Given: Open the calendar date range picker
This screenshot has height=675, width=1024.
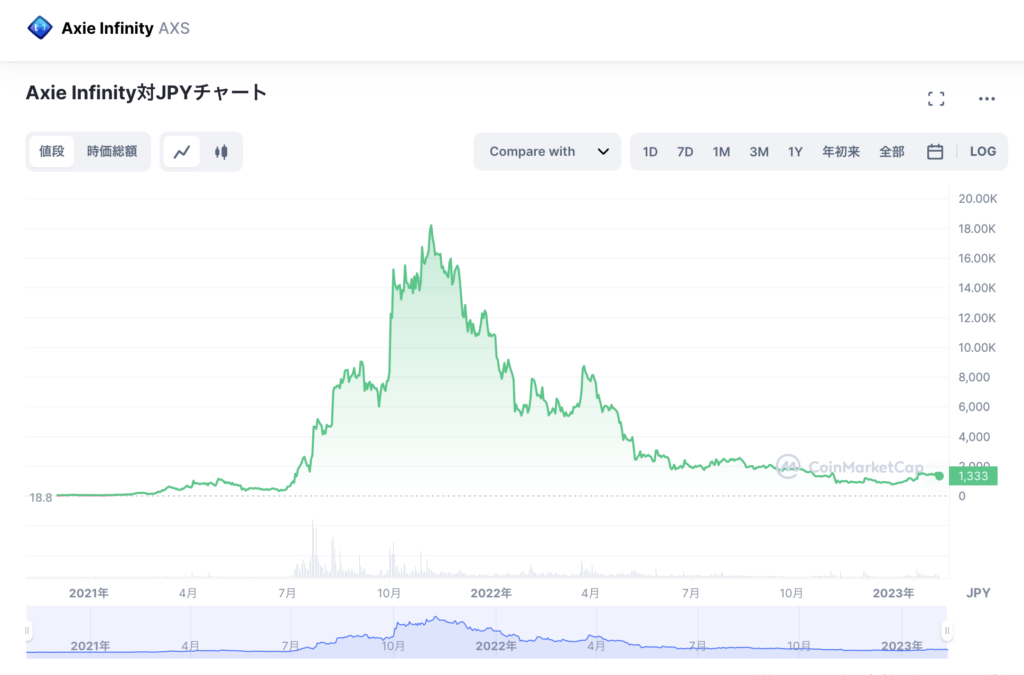Looking at the screenshot, I should 935,152.
